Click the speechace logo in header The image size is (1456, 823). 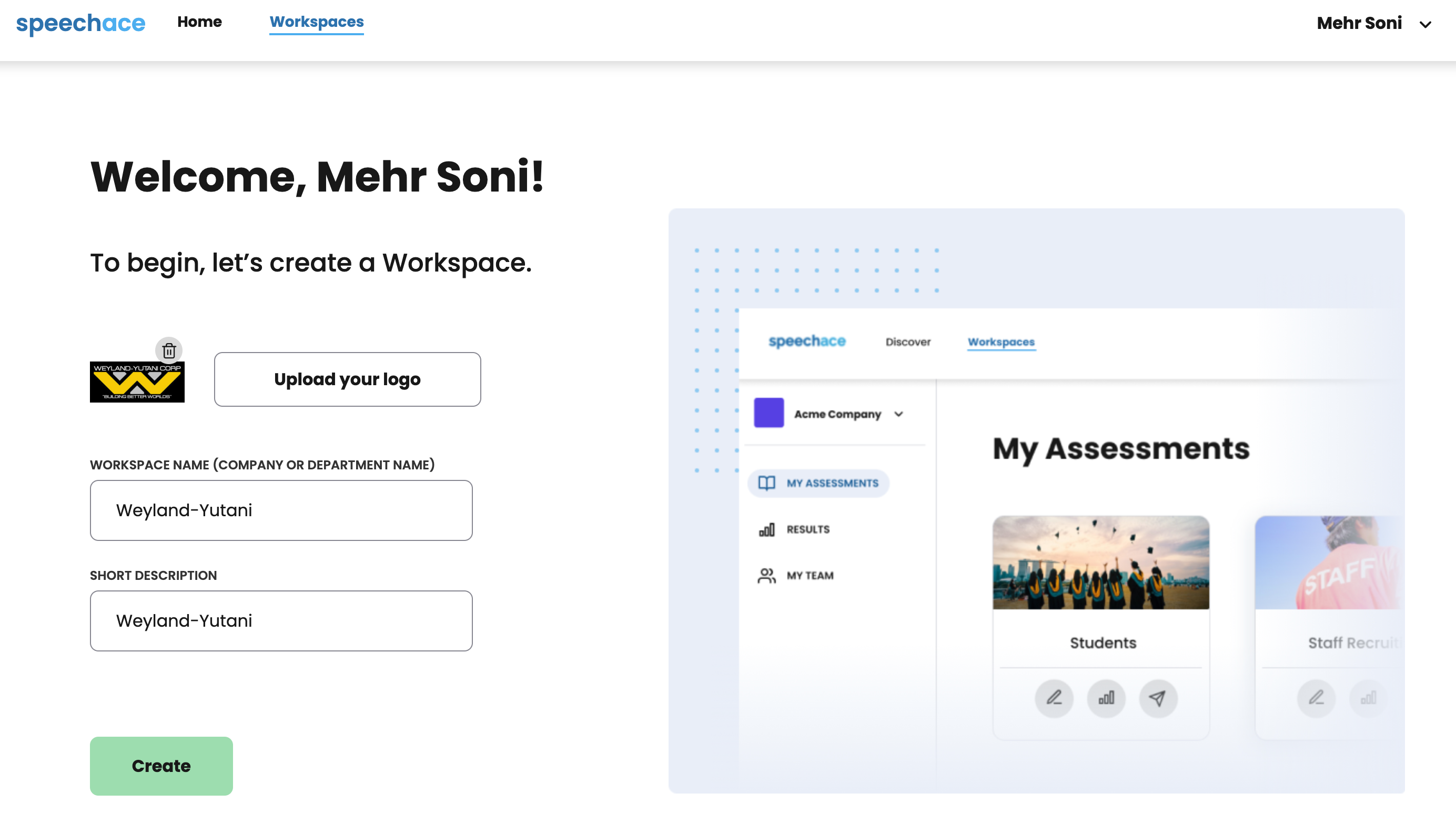(81, 23)
